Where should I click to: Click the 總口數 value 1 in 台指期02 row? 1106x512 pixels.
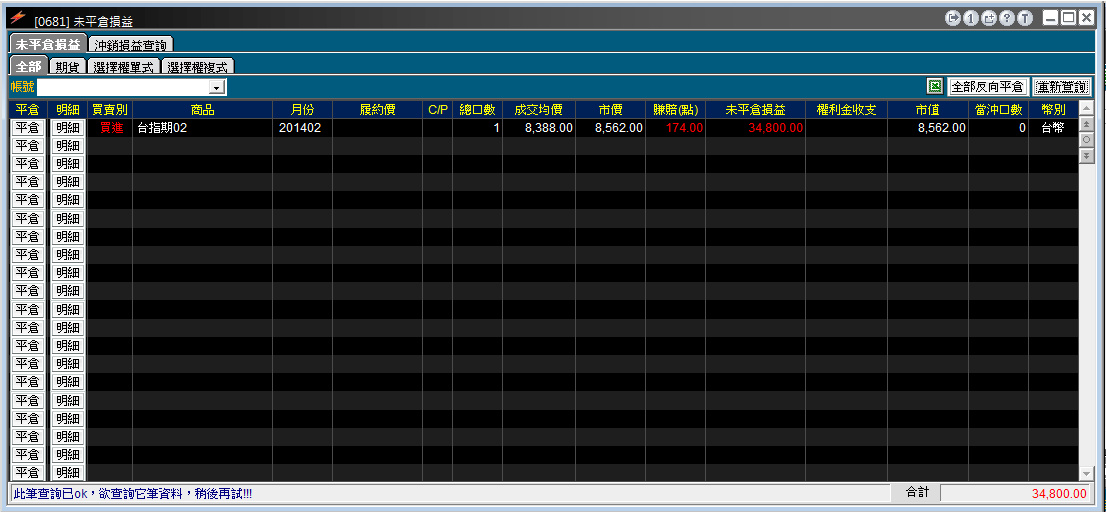[x=478, y=128]
